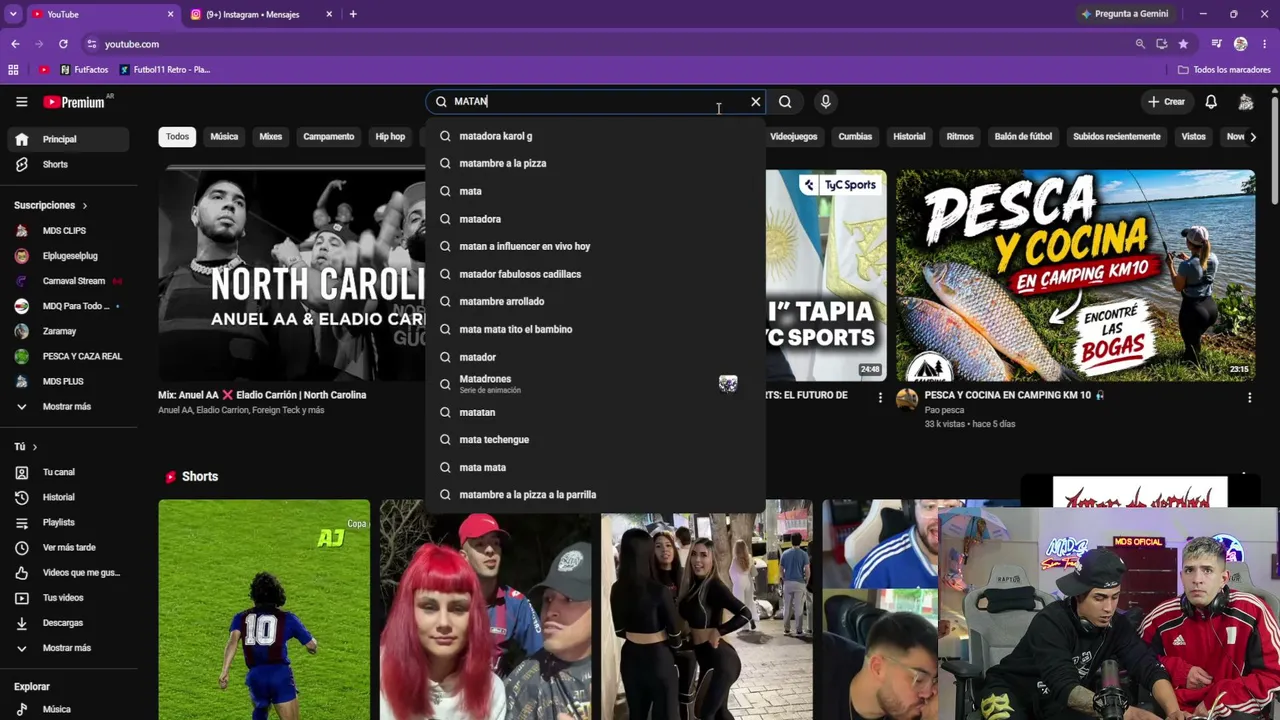Open Historial in the sidebar

click(68, 497)
